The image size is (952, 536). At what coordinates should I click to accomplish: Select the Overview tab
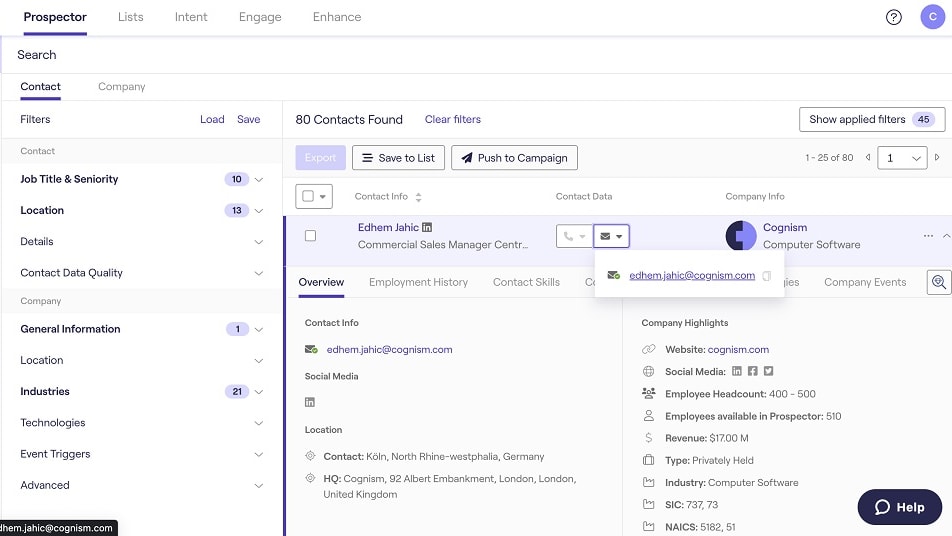click(x=321, y=282)
